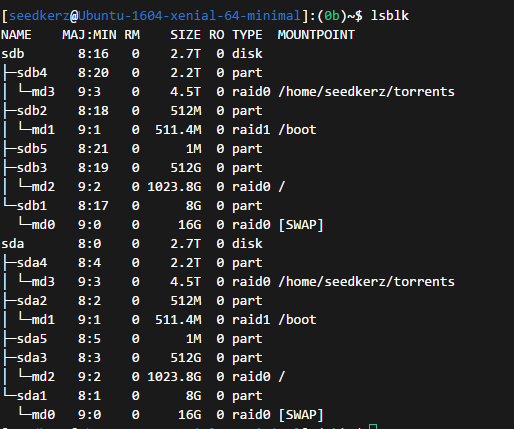Viewport: 514px width, 429px height.
Task: Click the 8:19 device number
Action: click(93, 168)
